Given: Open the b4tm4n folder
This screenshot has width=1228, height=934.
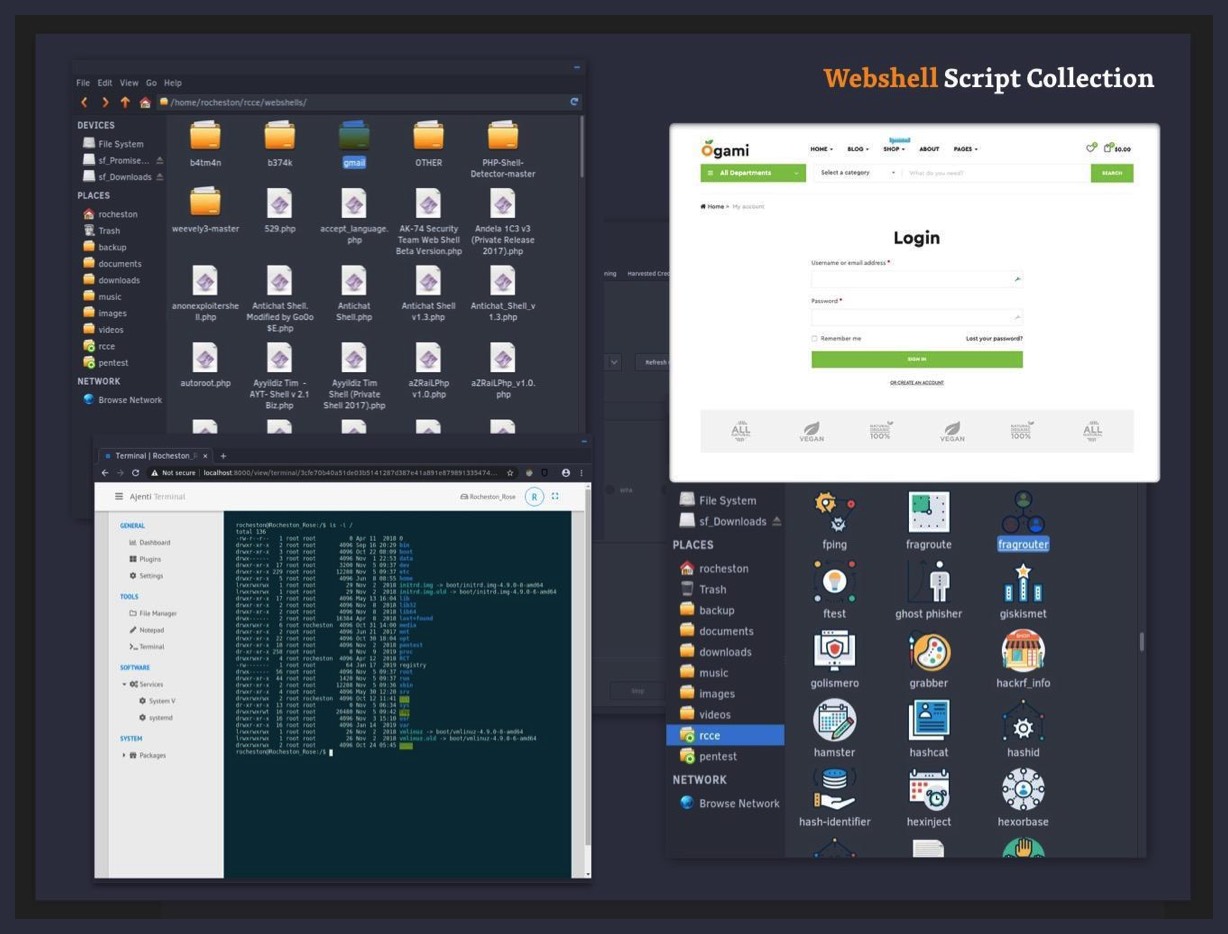Looking at the screenshot, I should (x=205, y=136).
